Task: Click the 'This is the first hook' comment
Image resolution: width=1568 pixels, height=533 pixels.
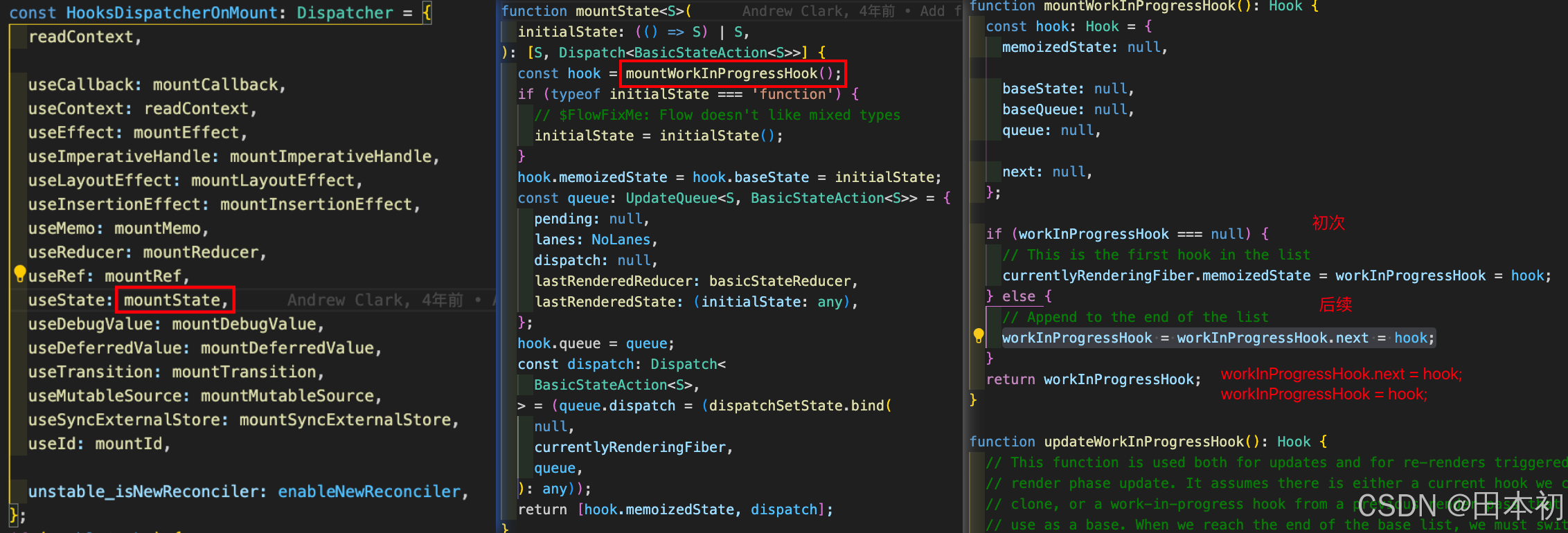Action: pyautogui.click(x=1156, y=255)
